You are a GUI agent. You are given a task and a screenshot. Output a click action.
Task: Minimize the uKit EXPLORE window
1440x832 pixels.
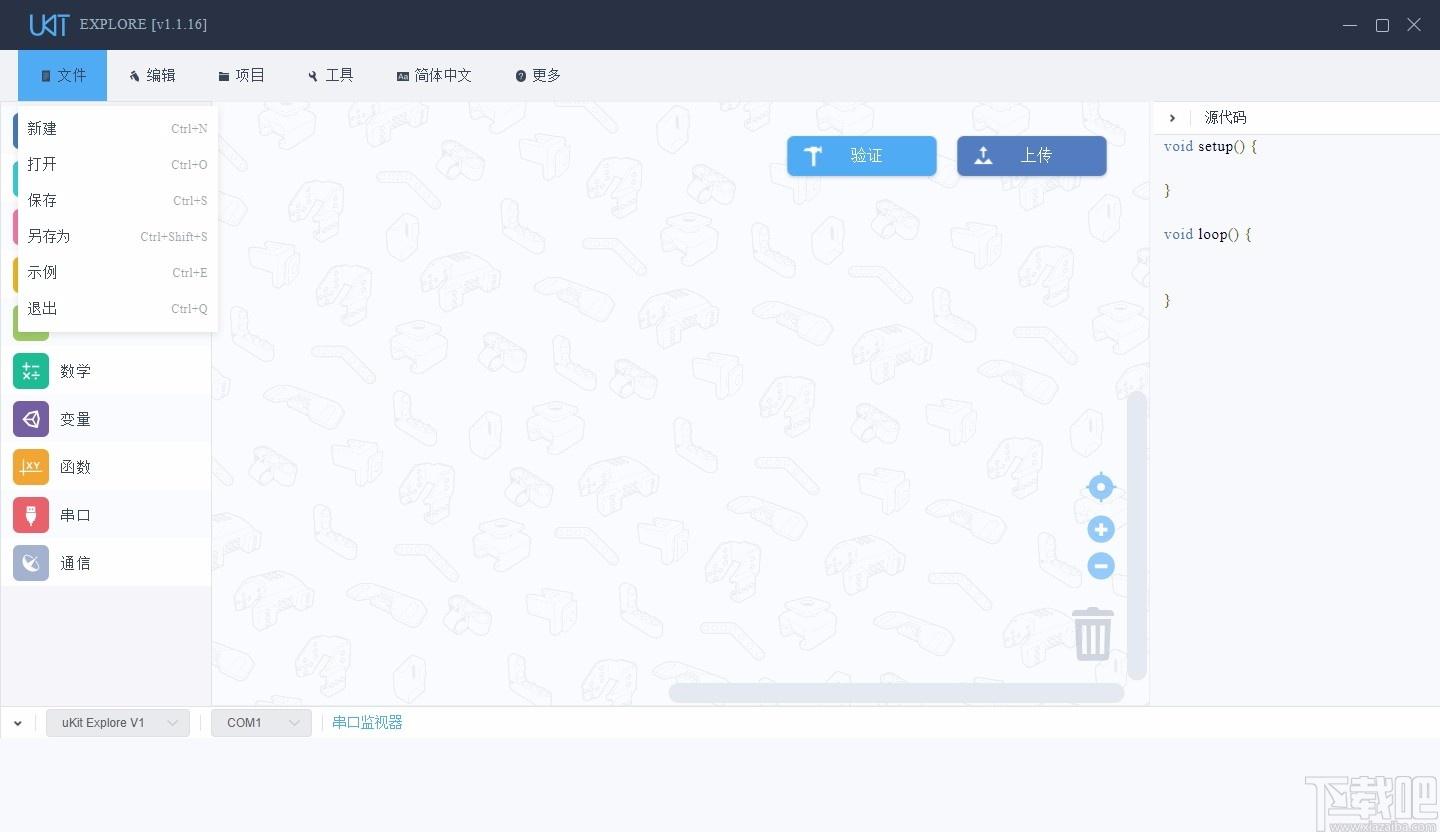tap(1350, 25)
